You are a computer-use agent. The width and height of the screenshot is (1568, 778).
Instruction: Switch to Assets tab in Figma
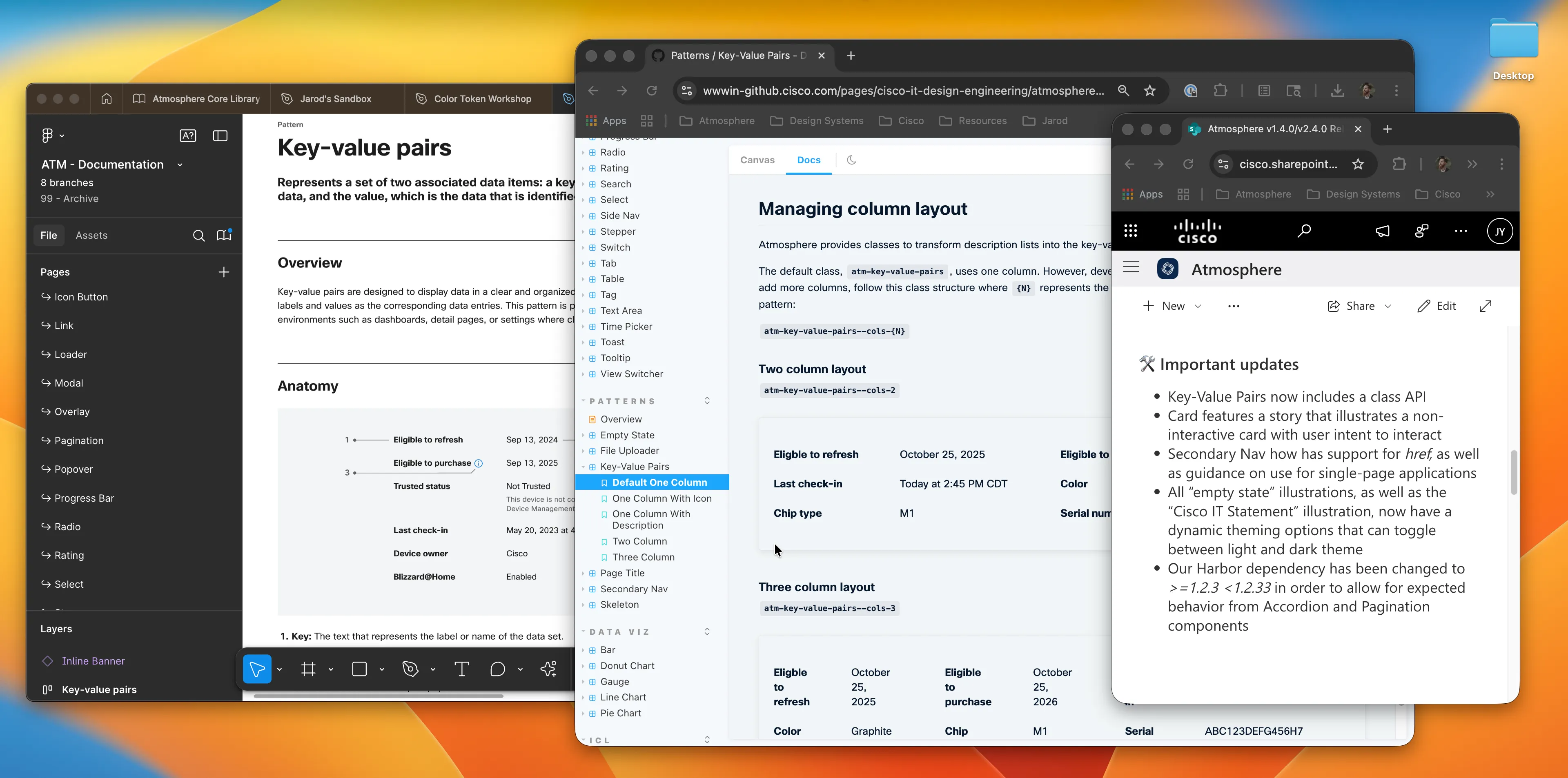coord(91,236)
